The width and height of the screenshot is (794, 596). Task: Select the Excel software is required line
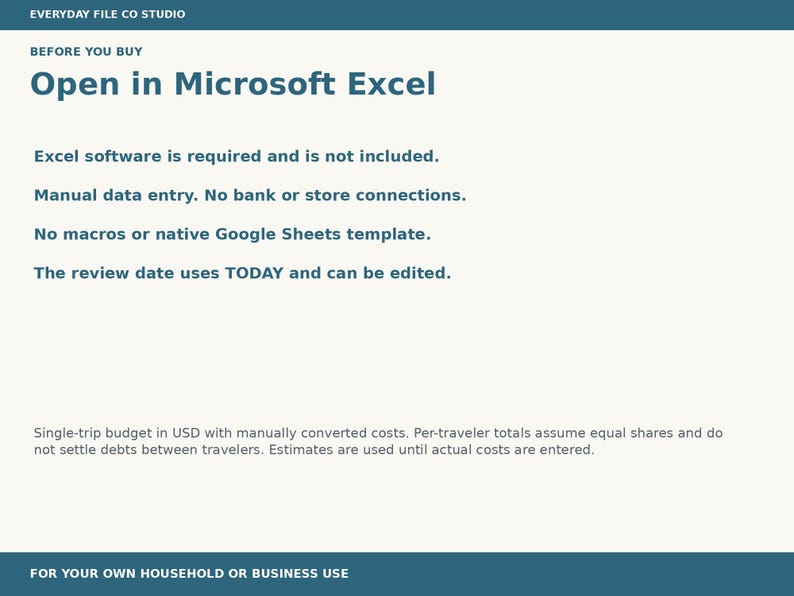[236, 156]
